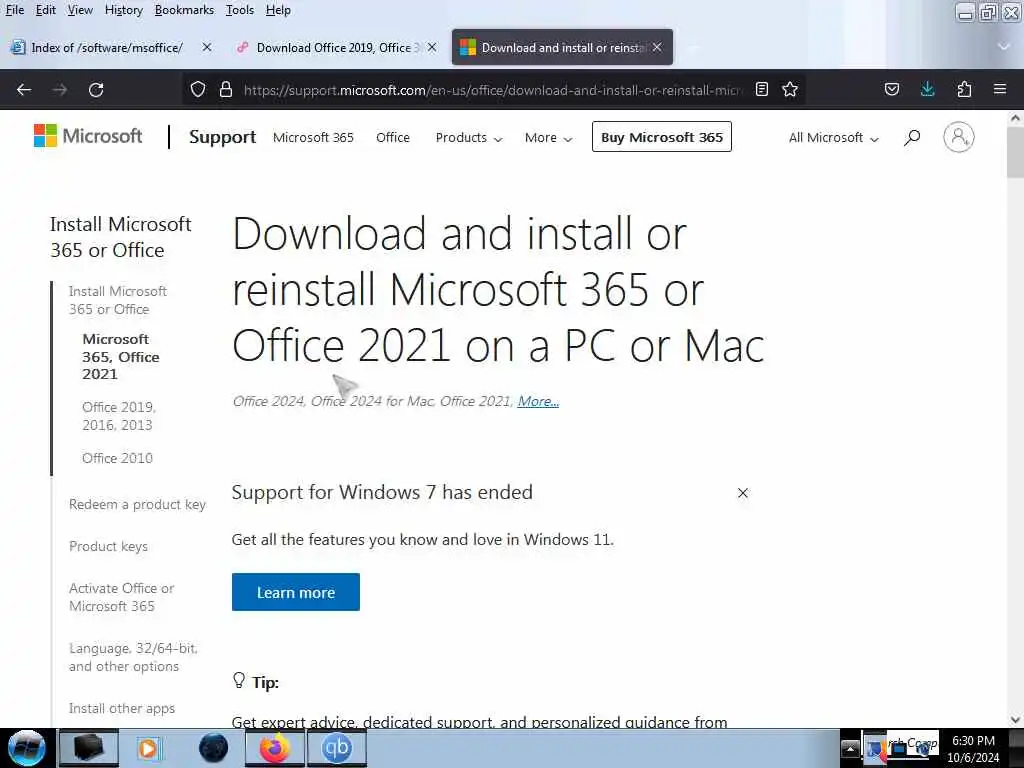Click the page vertical scrollbar thumb

coord(1015,152)
